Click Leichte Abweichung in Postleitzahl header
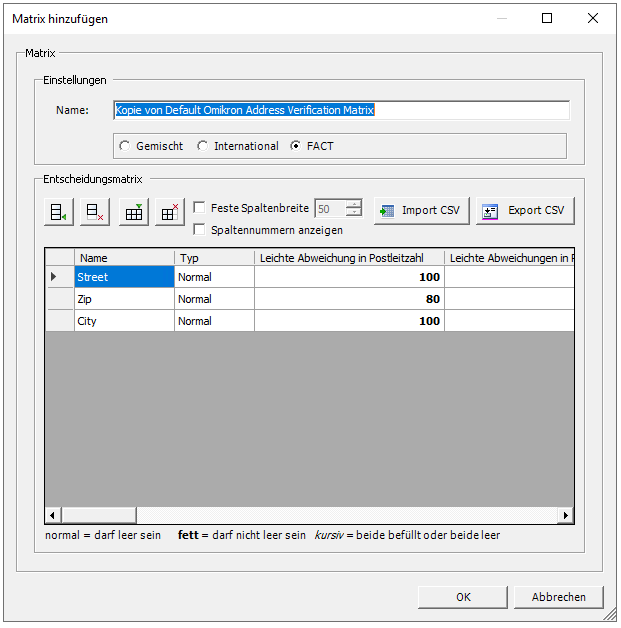Image resolution: width=621 pixels, height=628 pixels. coord(349,258)
